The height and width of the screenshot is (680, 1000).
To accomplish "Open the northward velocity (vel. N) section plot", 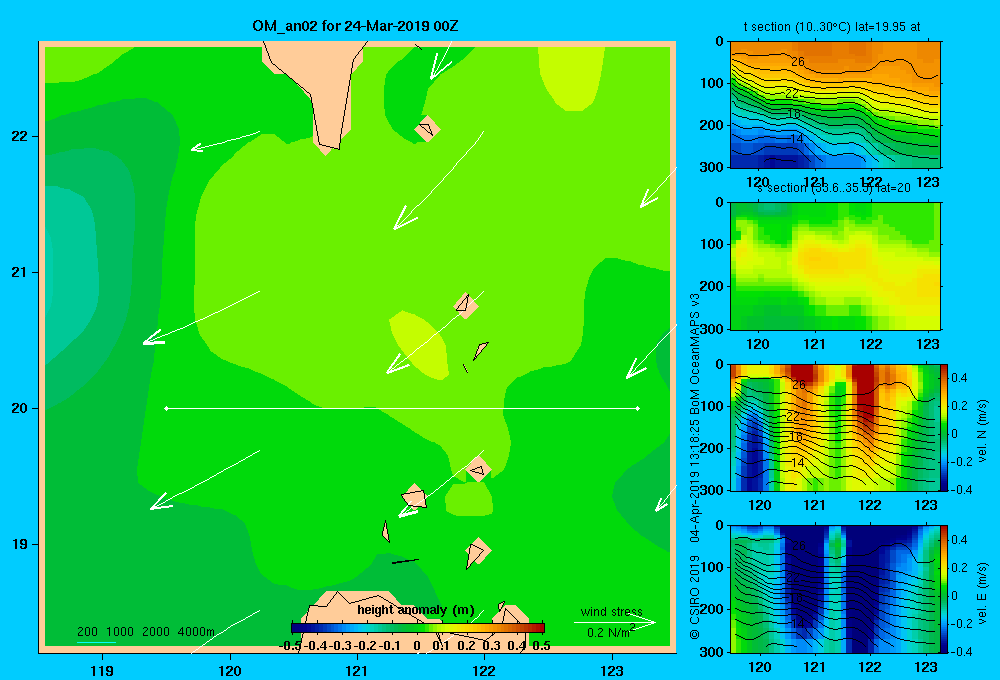I will point(835,427).
